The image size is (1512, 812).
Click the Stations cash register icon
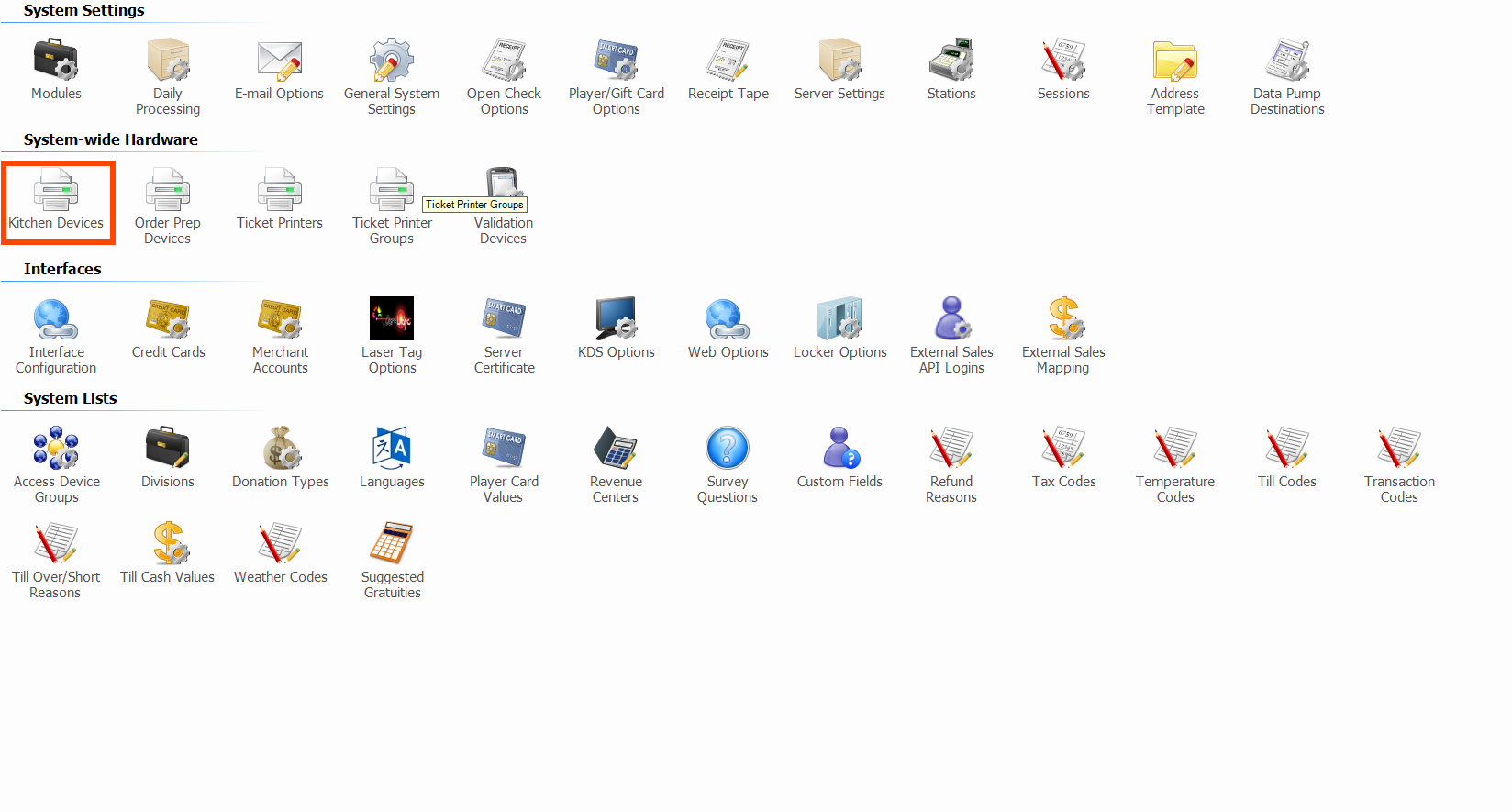(951, 61)
